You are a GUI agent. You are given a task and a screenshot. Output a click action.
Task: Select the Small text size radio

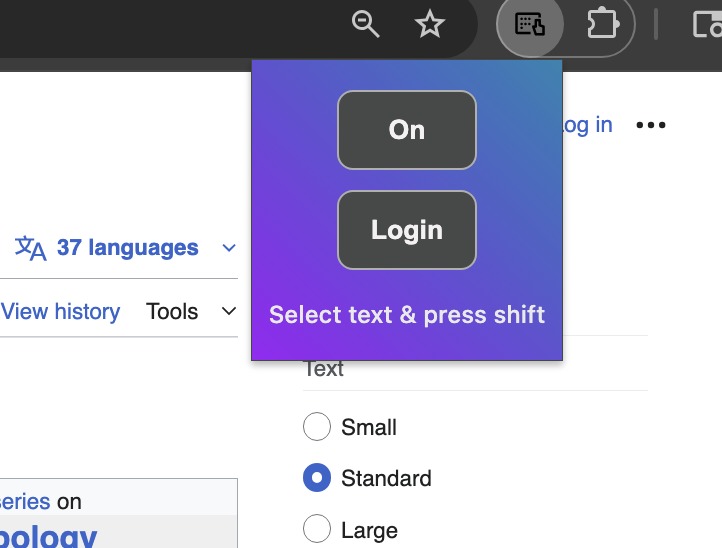[317, 426]
